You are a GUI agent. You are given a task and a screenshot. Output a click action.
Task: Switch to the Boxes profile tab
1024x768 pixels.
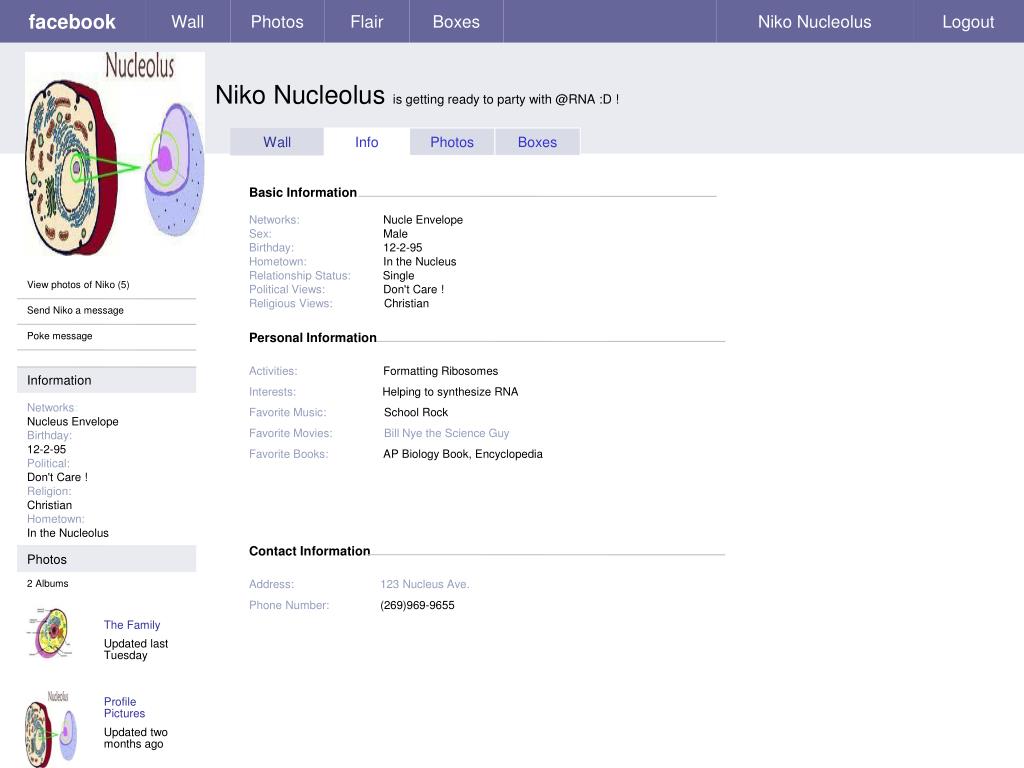tap(537, 142)
